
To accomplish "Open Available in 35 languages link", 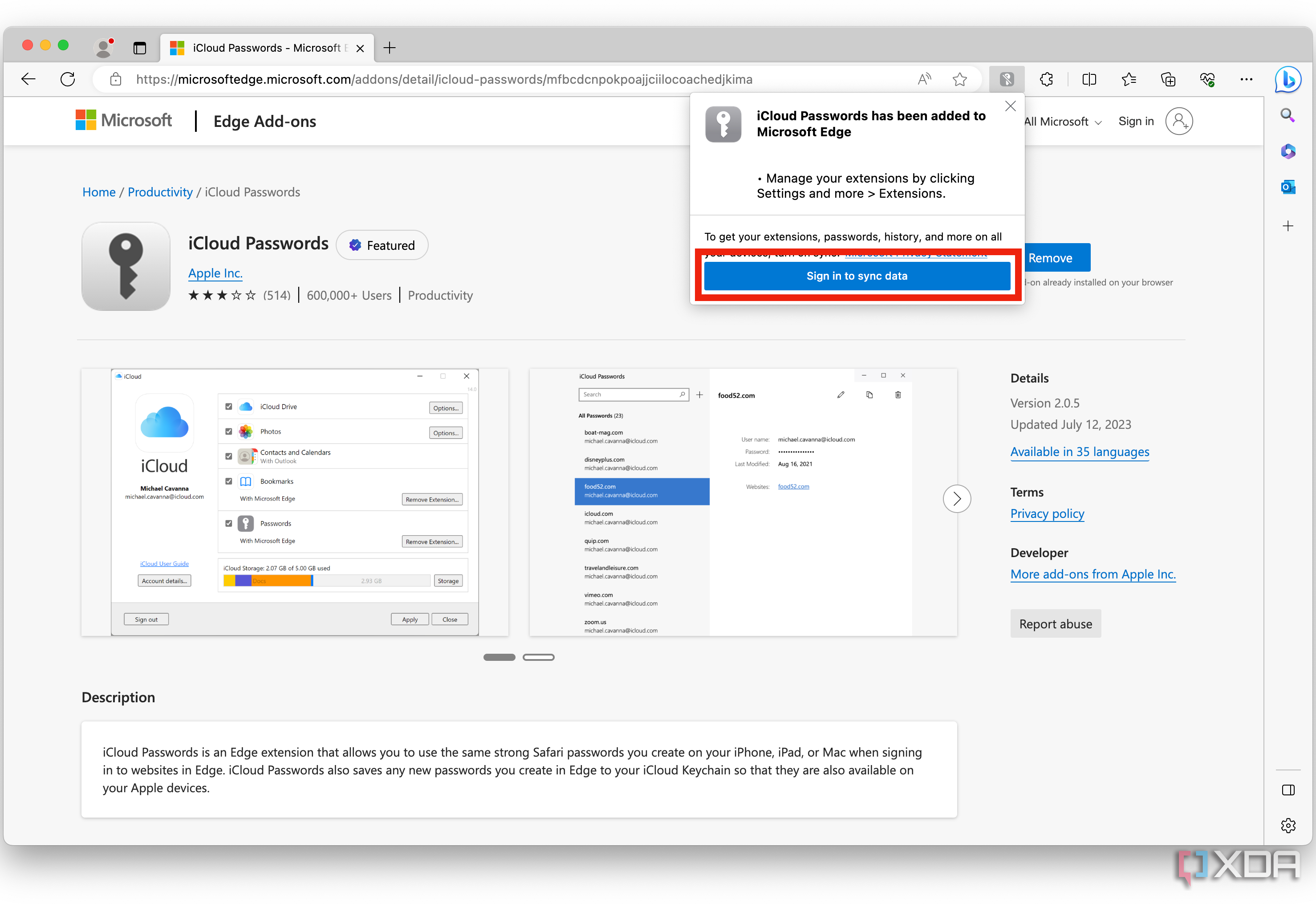I will click(x=1079, y=452).
